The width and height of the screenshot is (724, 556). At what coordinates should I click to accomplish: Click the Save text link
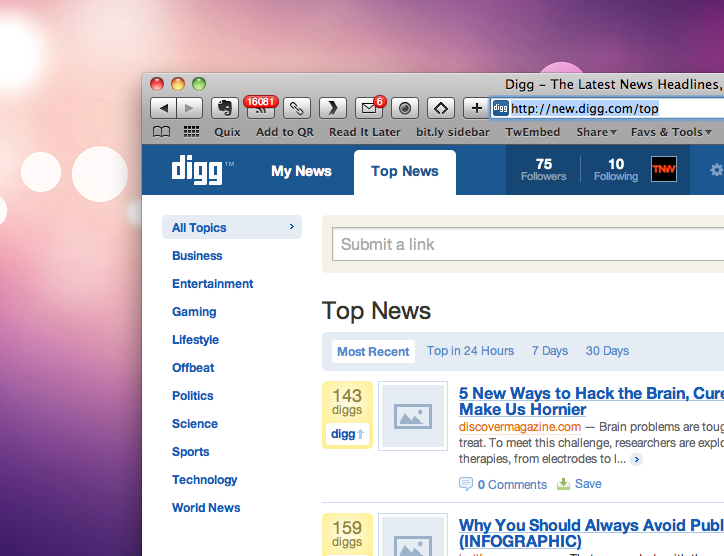pos(588,483)
